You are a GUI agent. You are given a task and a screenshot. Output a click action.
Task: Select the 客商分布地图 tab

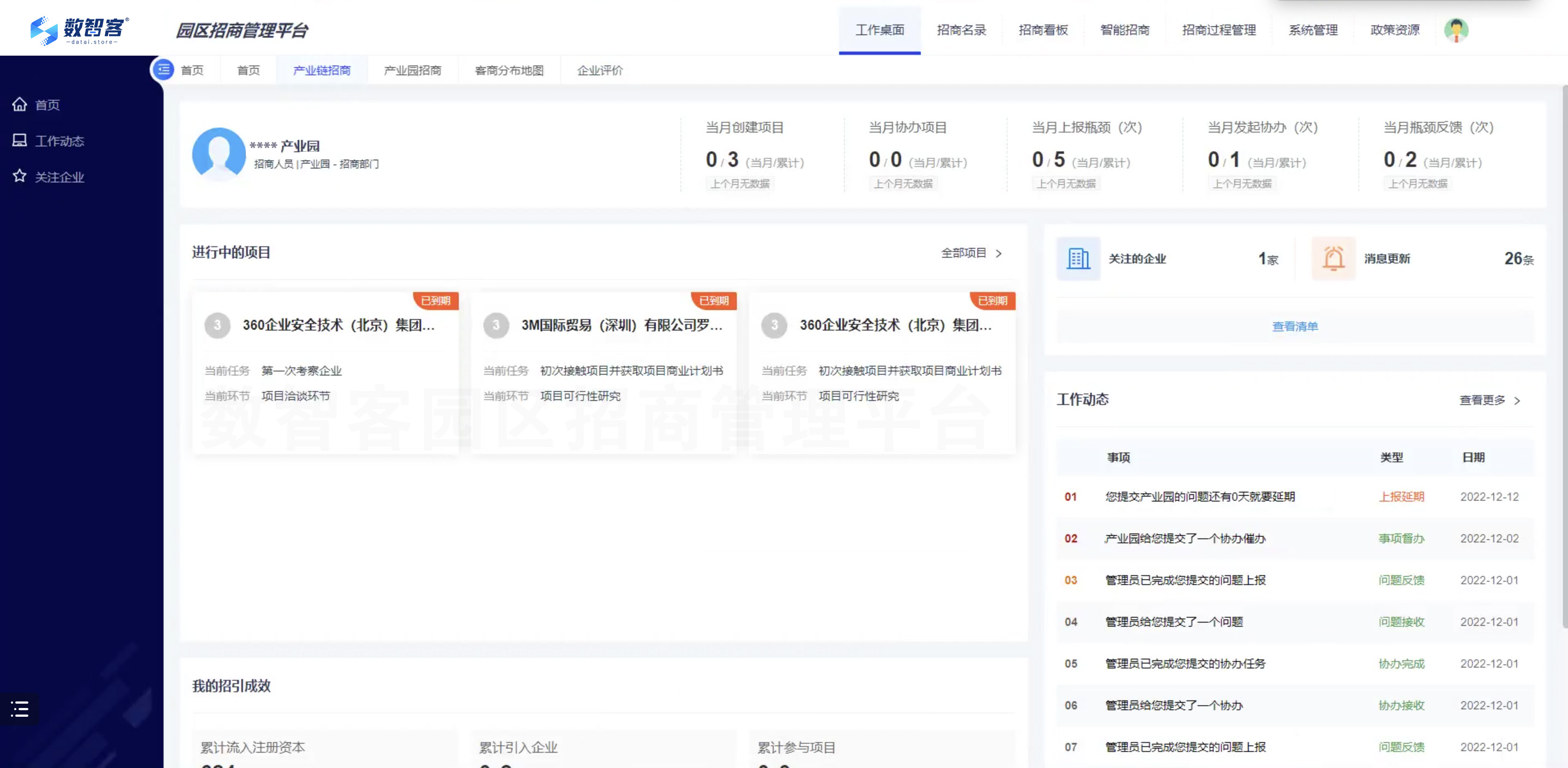pos(509,70)
